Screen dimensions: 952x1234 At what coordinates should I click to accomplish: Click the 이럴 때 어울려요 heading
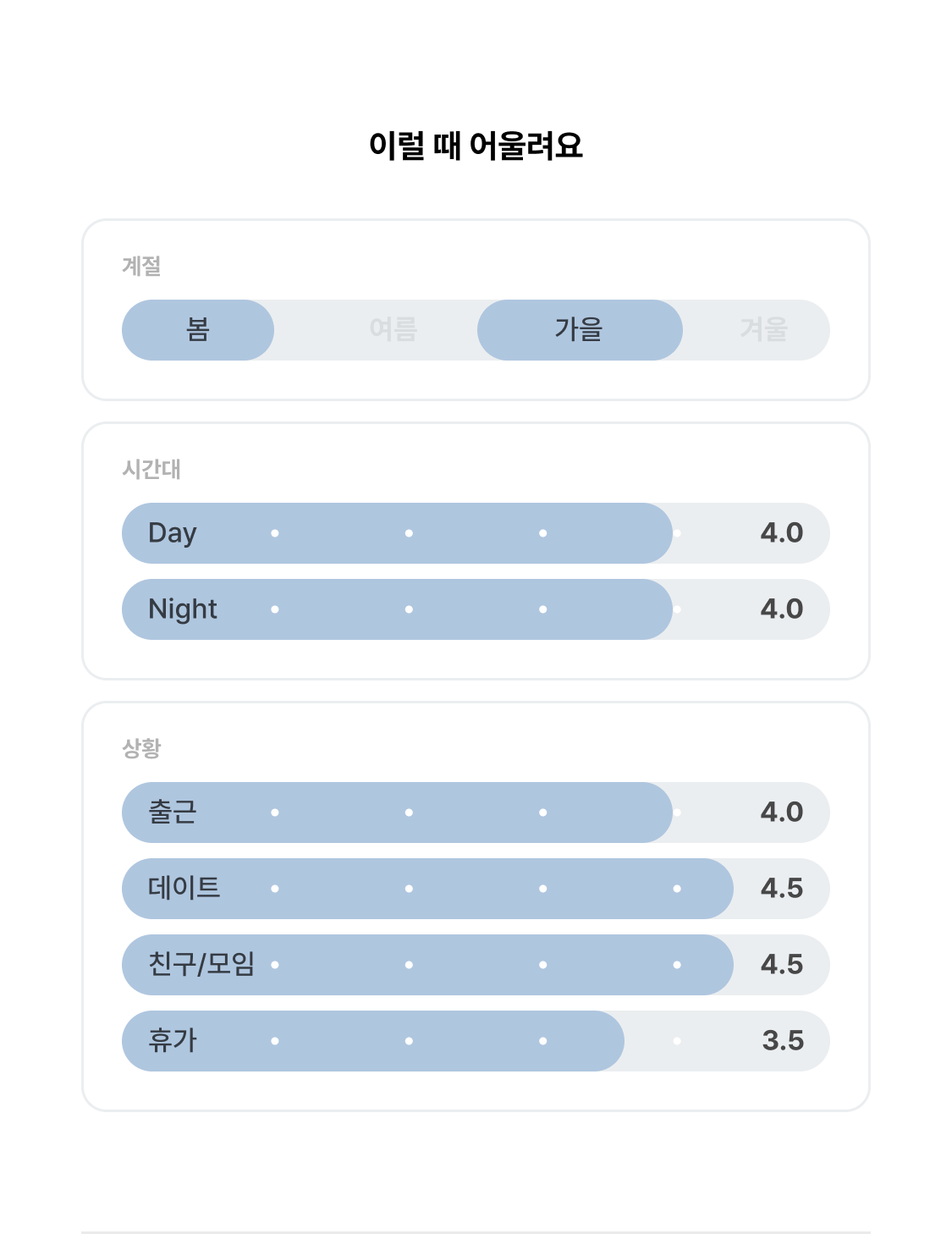[476, 146]
